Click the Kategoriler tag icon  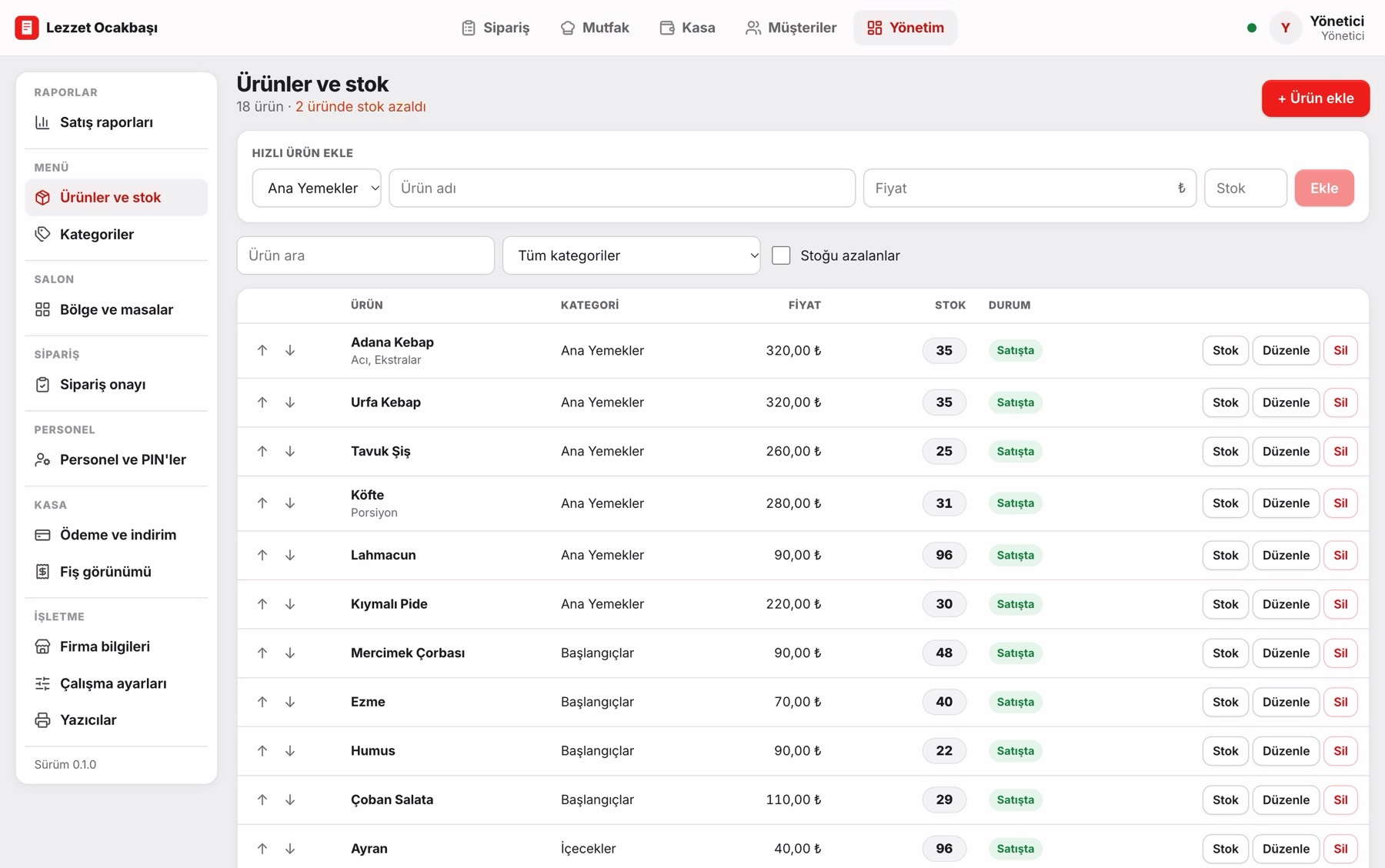coord(42,234)
